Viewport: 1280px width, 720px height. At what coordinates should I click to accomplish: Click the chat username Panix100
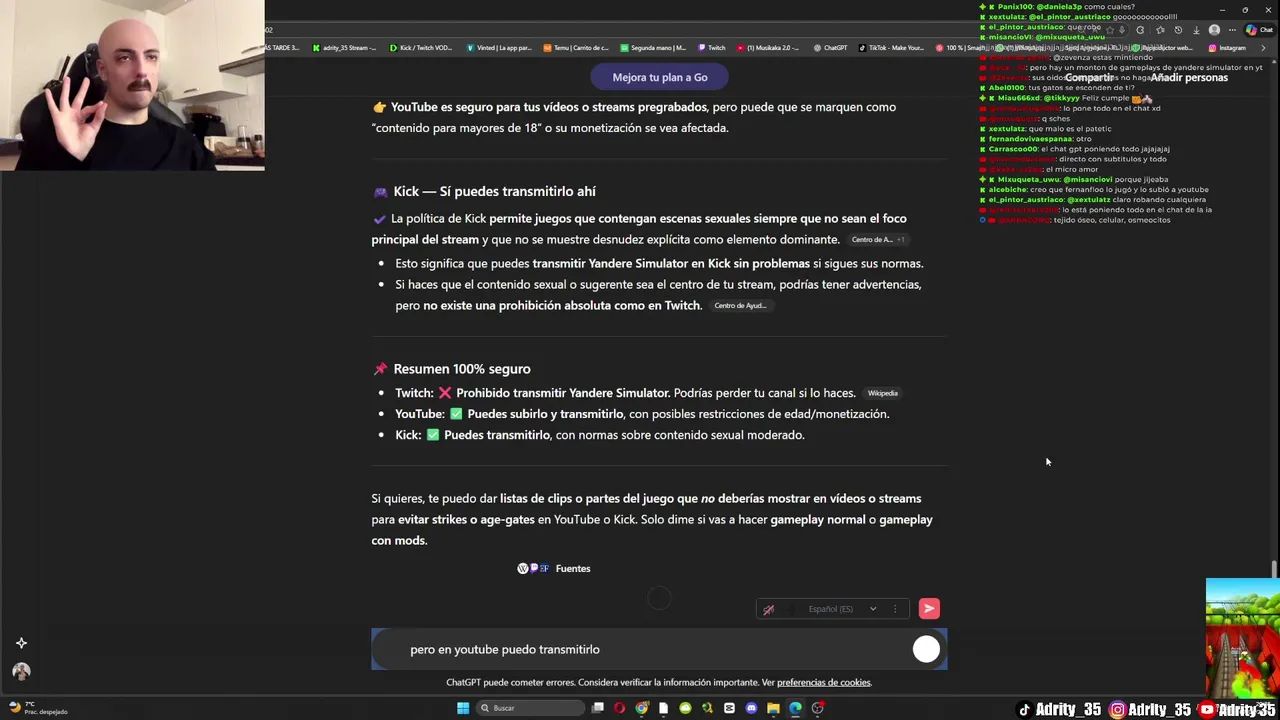coord(1015,7)
